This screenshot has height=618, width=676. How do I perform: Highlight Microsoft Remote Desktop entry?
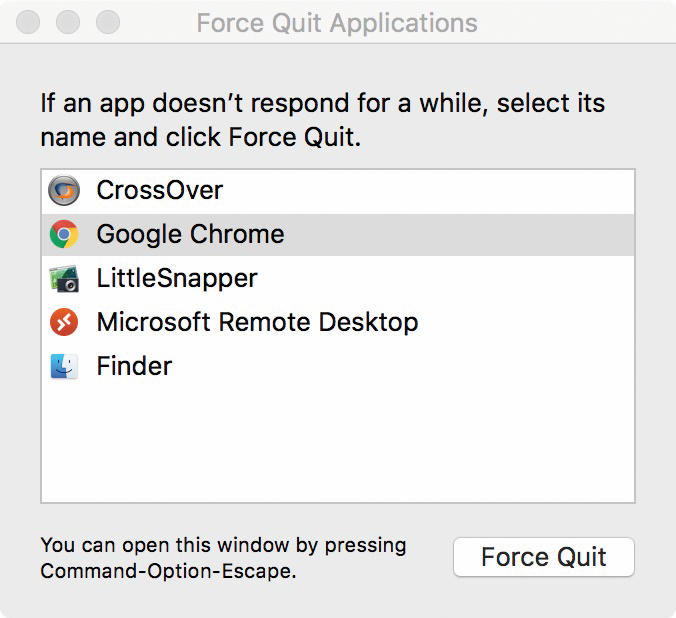point(338,322)
